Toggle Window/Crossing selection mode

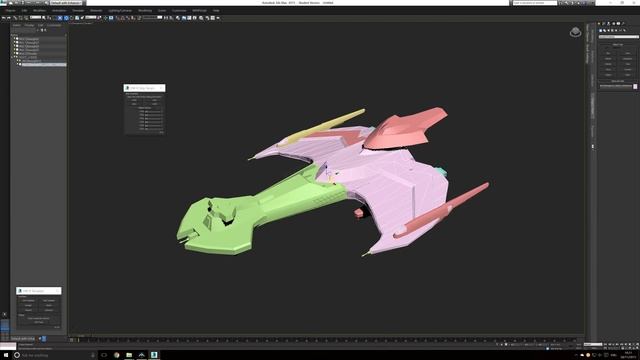click(x=60, y=18)
